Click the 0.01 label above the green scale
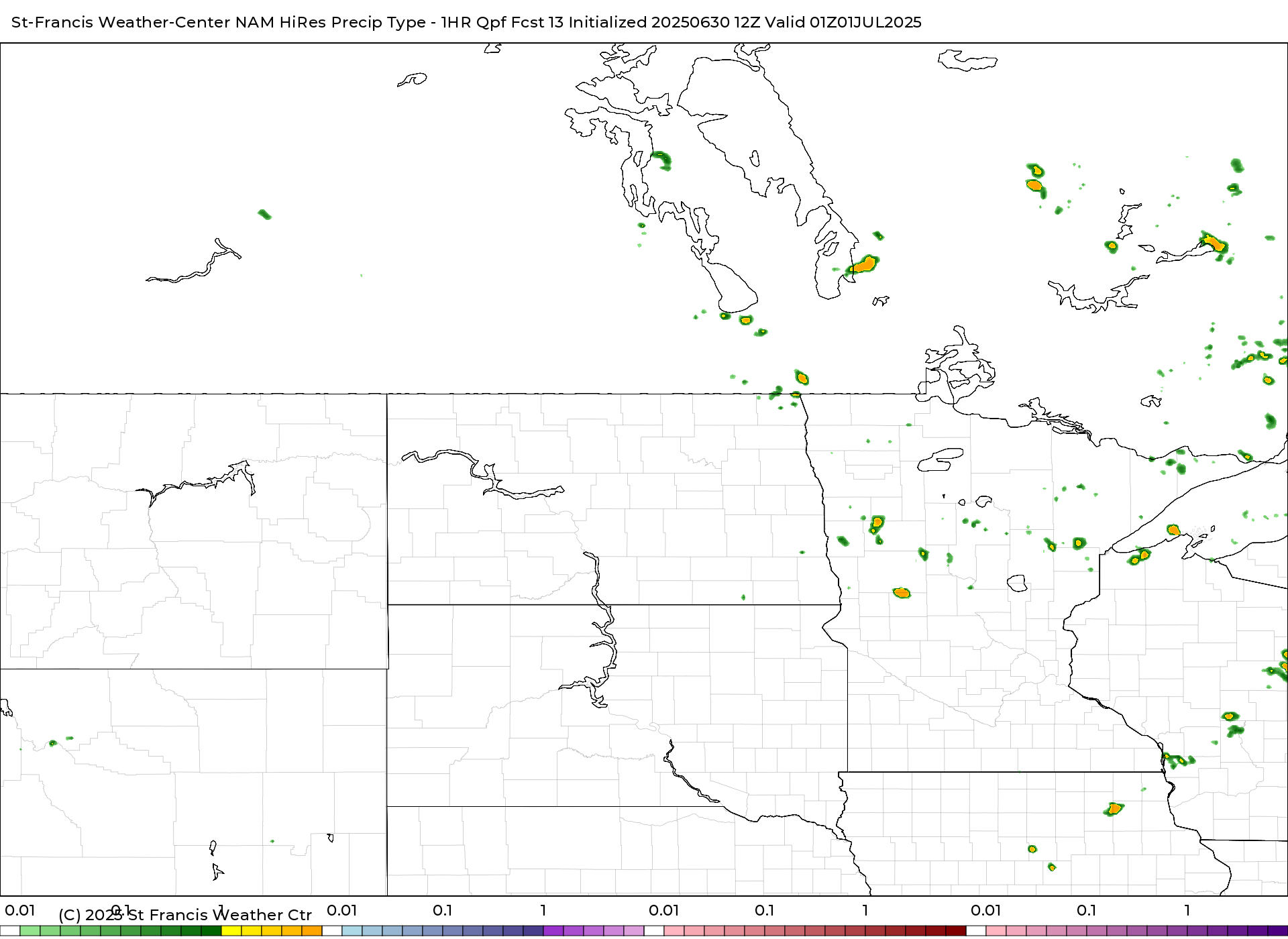The width and height of the screenshot is (1288, 939). 20,910
